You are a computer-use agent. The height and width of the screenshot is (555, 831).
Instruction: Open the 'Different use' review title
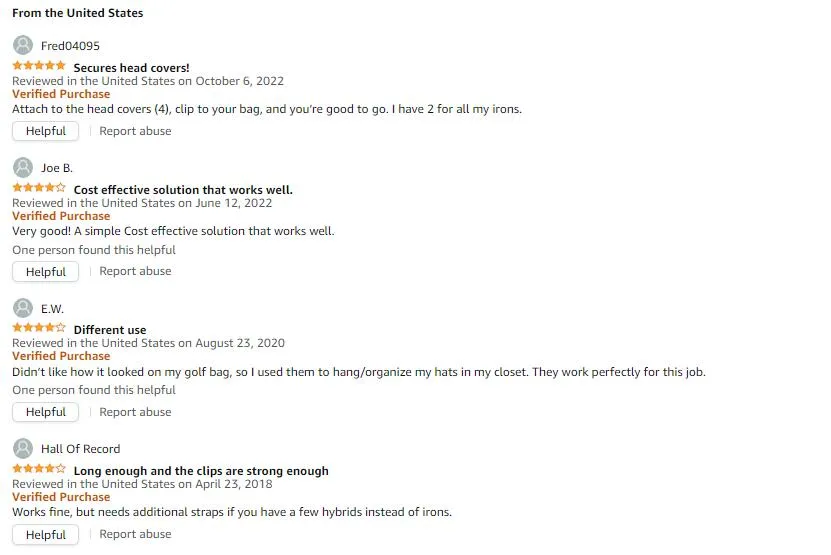coord(110,330)
